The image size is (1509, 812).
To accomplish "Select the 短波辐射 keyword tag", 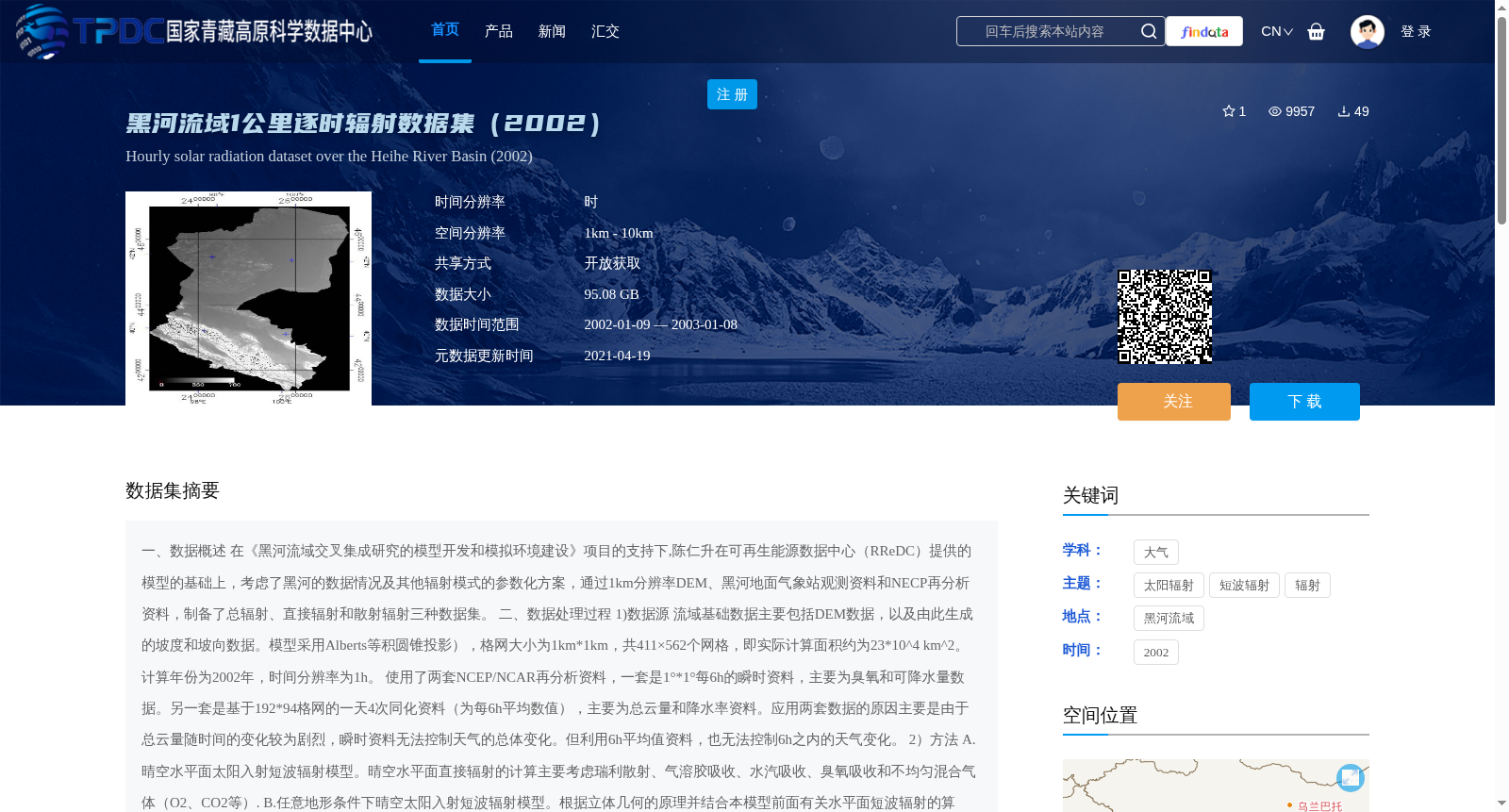I will (1244, 586).
